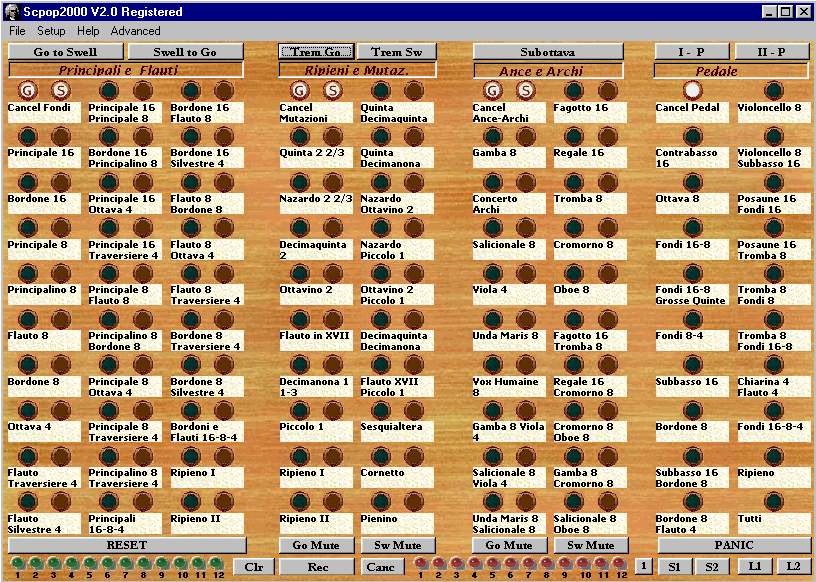Click the G cancel button above Cancel Fondi

pyautogui.click(x=27, y=91)
